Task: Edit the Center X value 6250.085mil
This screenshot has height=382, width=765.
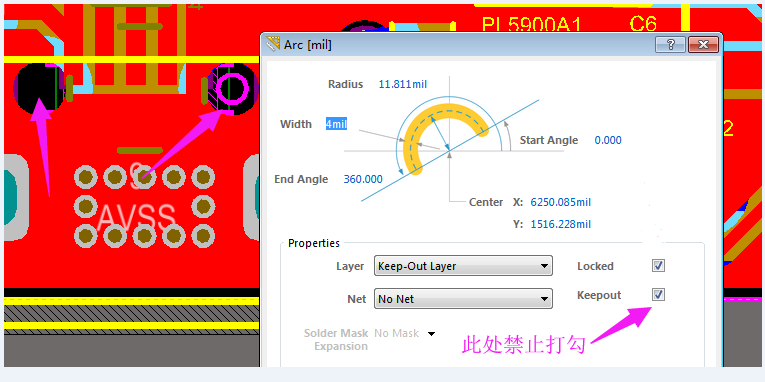Action: click(x=561, y=202)
